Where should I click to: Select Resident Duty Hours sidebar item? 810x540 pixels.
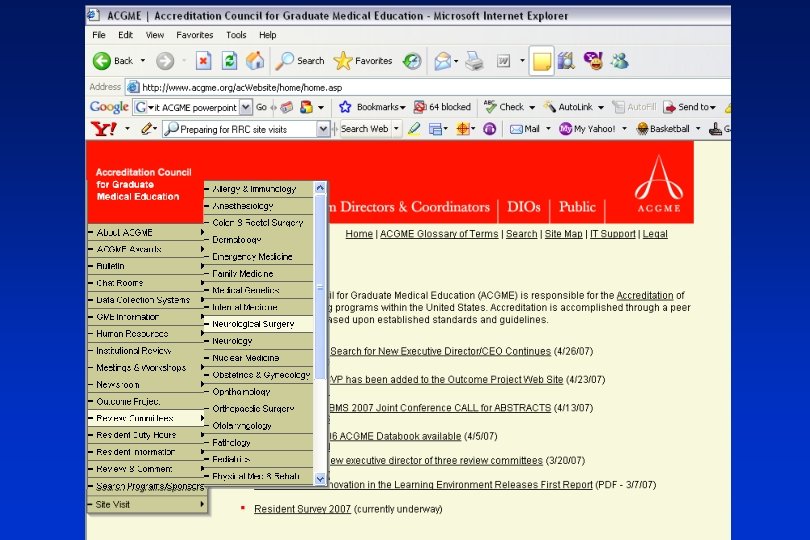pyautogui.click(x=147, y=435)
